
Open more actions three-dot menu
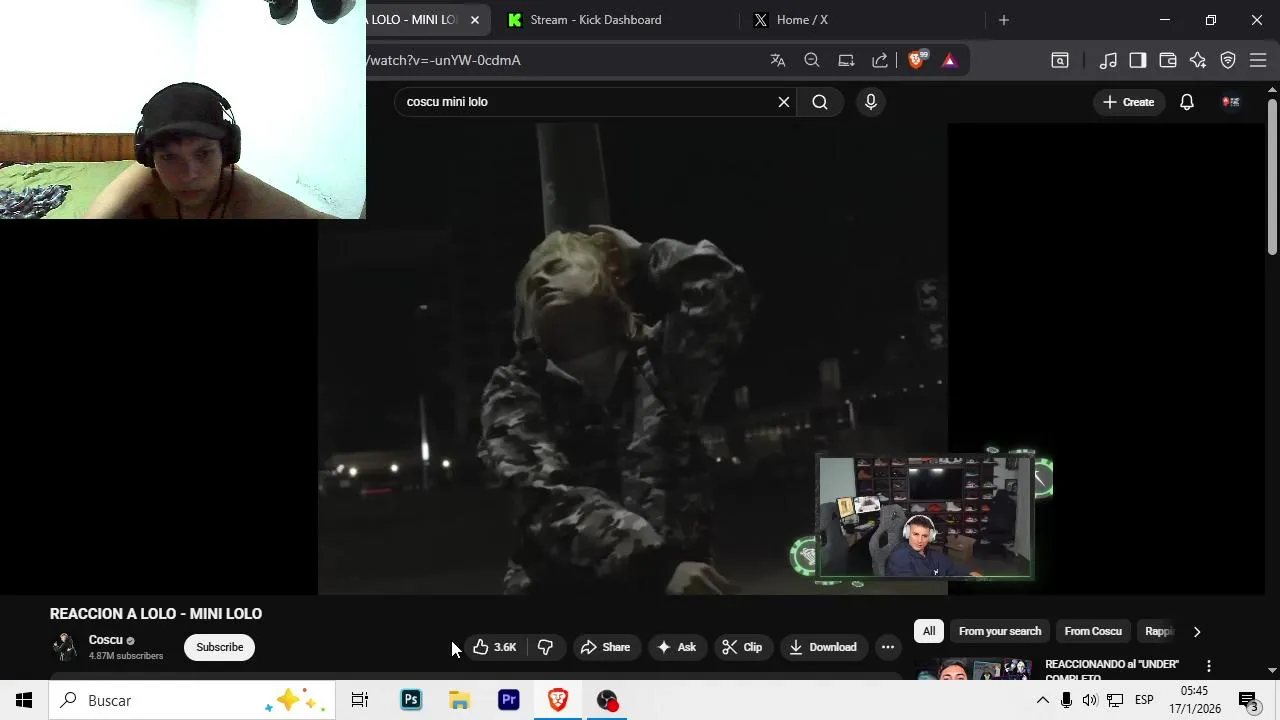(888, 647)
